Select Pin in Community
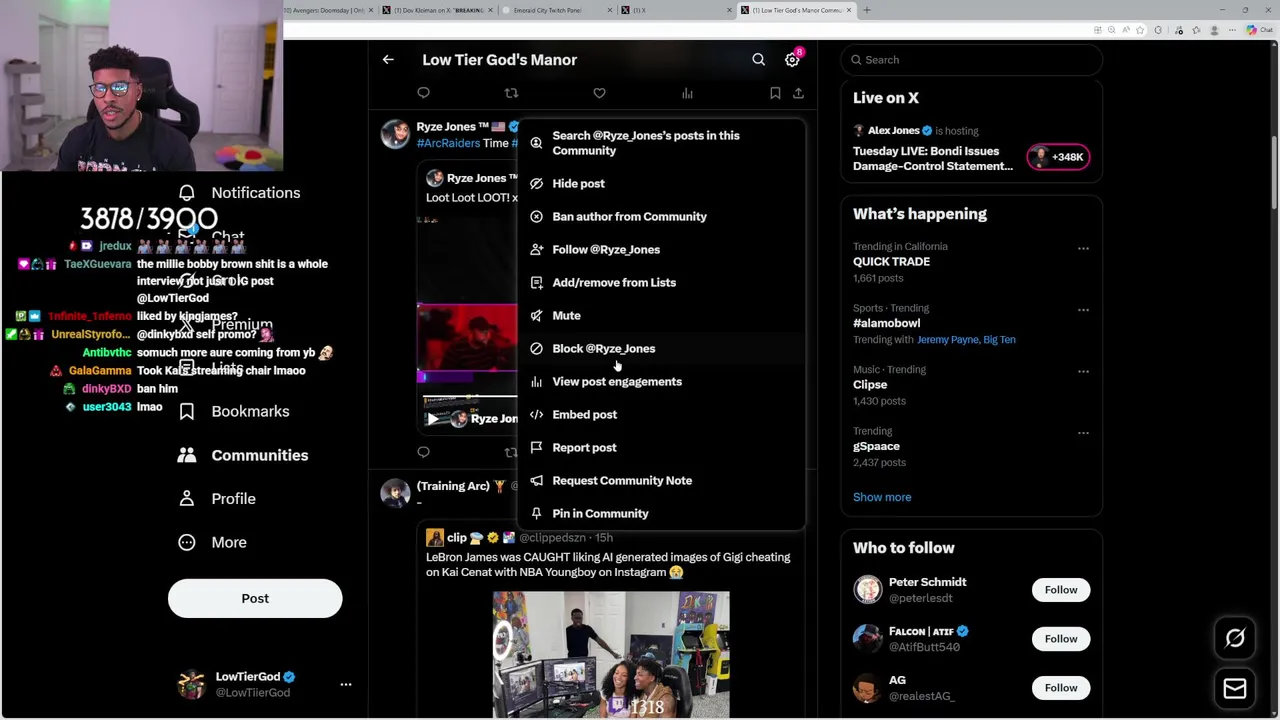The width and height of the screenshot is (1280, 720). tap(661, 513)
